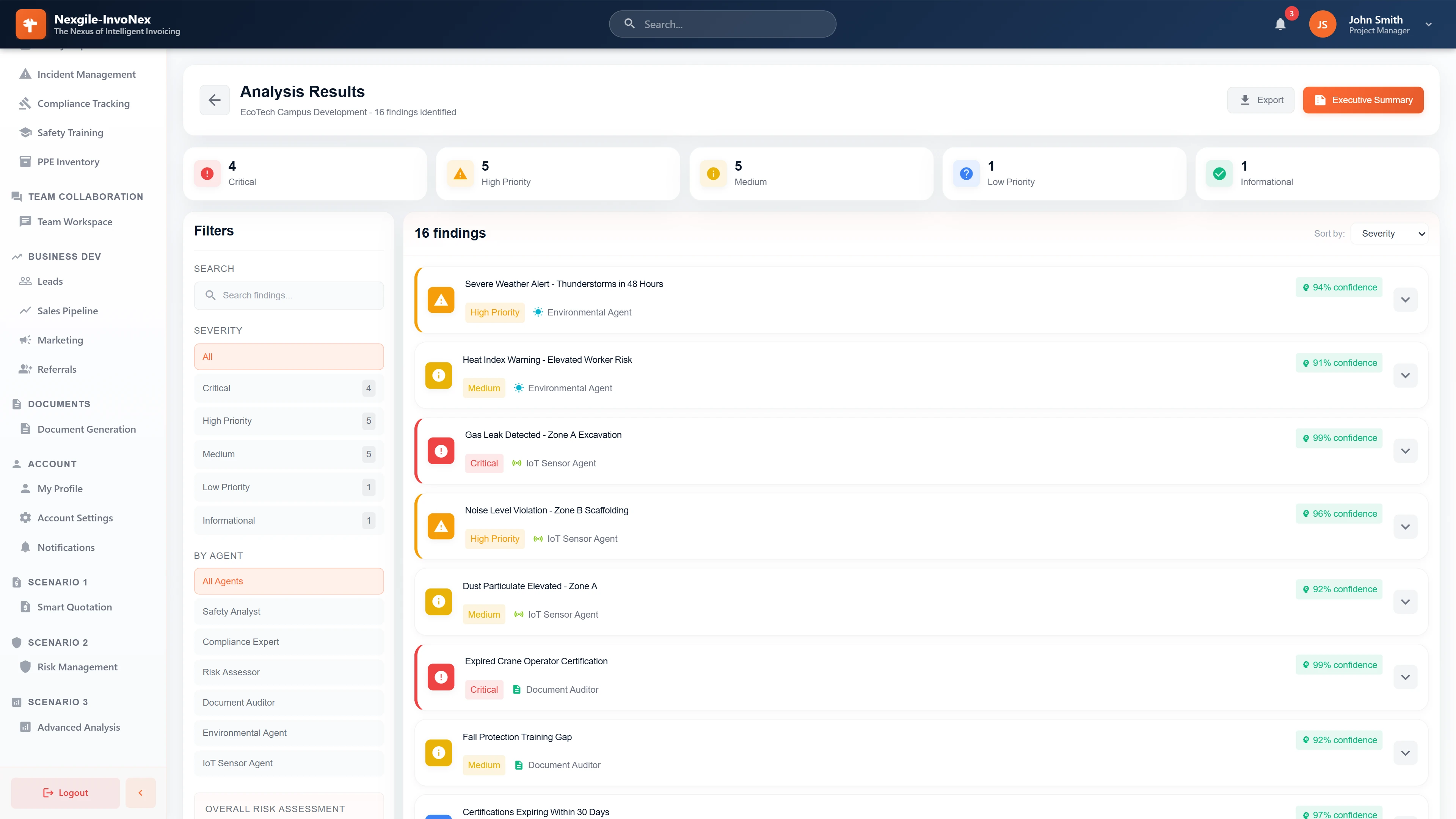Click the Executive Summary button

(1363, 100)
